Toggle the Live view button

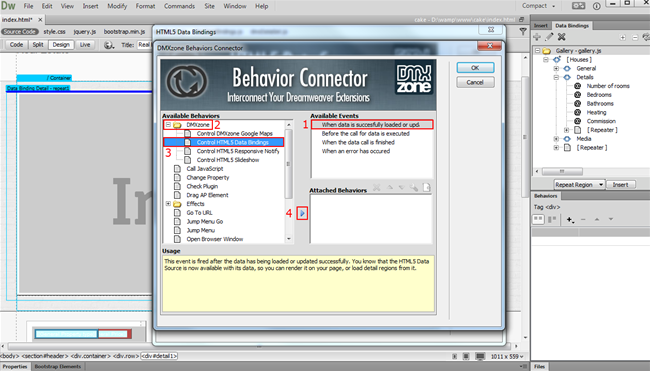pos(85,45)
